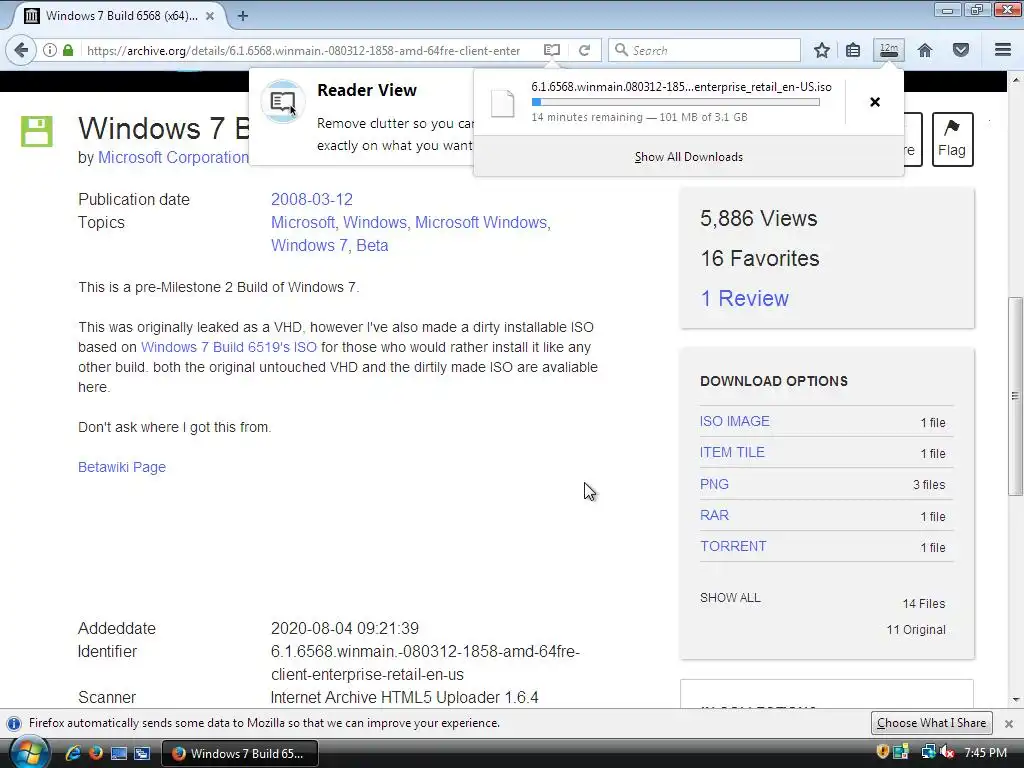Click the URL address bar text
The image size is (1024, 768).
pos(303,50)
